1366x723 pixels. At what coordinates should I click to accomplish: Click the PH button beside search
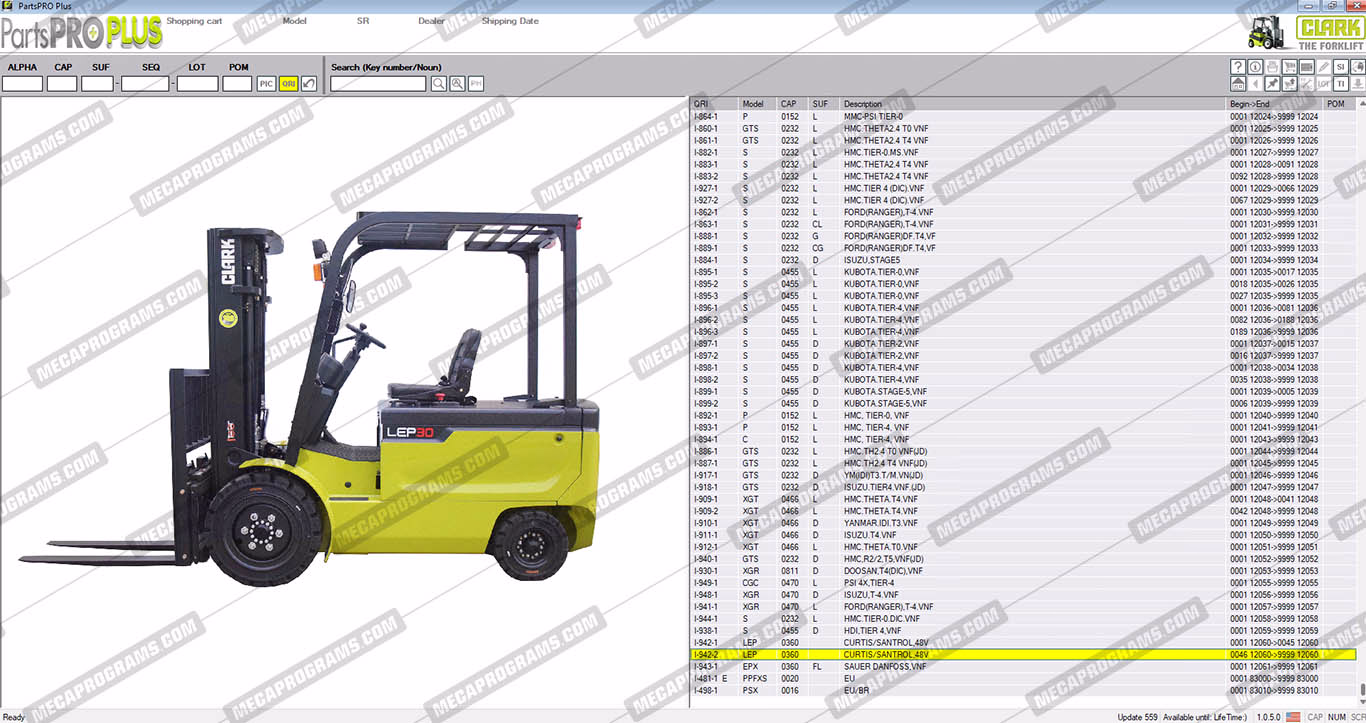pos(476,84)
